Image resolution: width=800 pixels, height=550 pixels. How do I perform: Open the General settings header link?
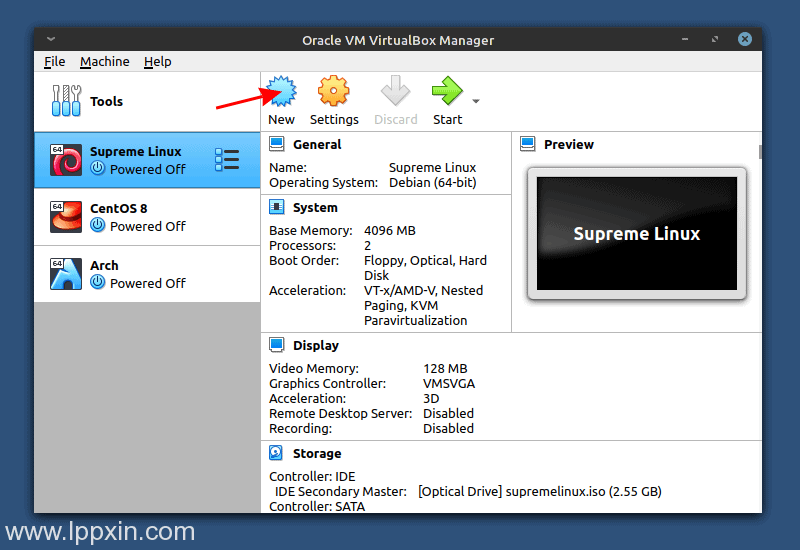point(317,144)
